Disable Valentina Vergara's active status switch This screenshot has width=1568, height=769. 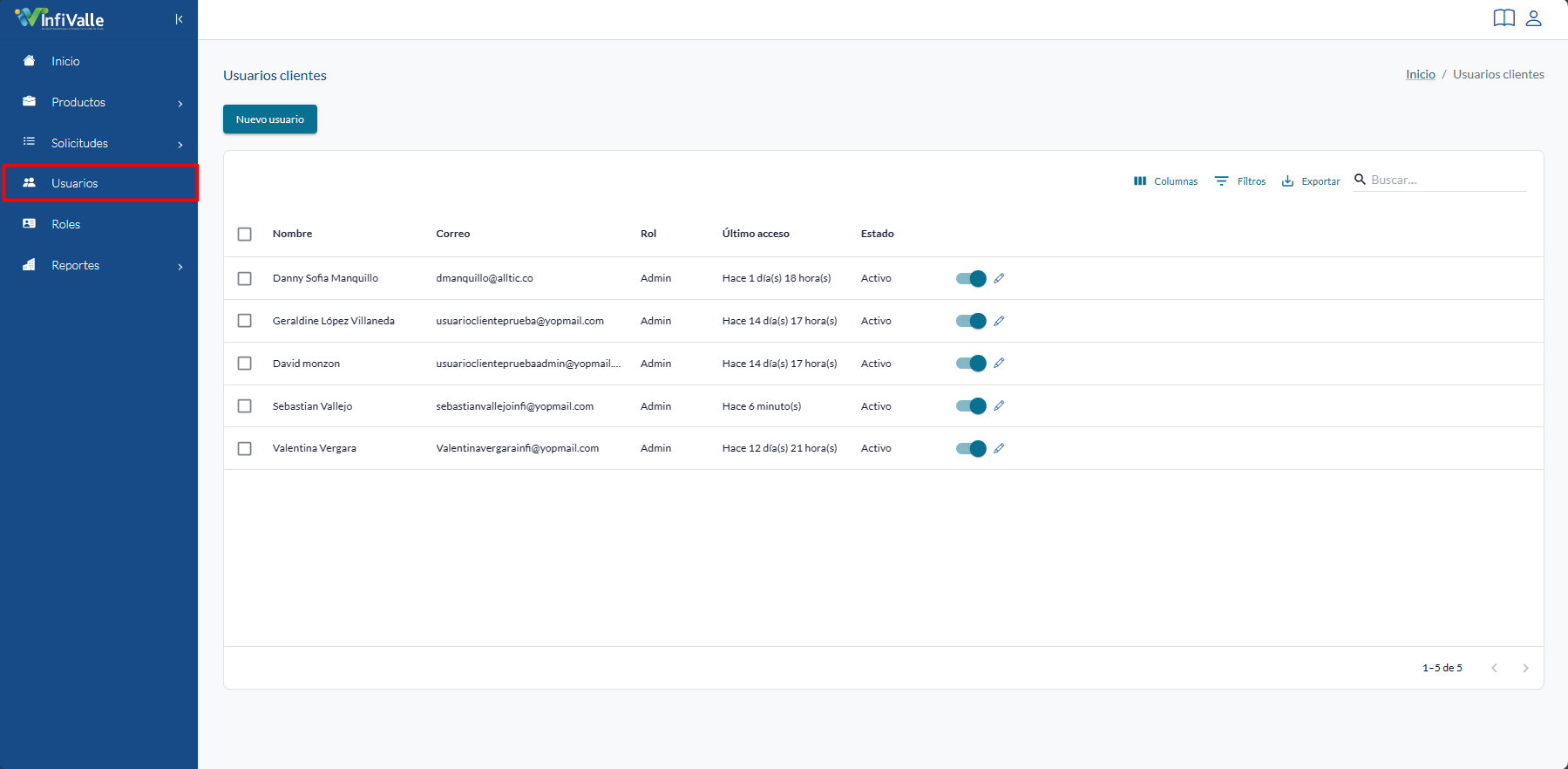[x=971, y=448]
